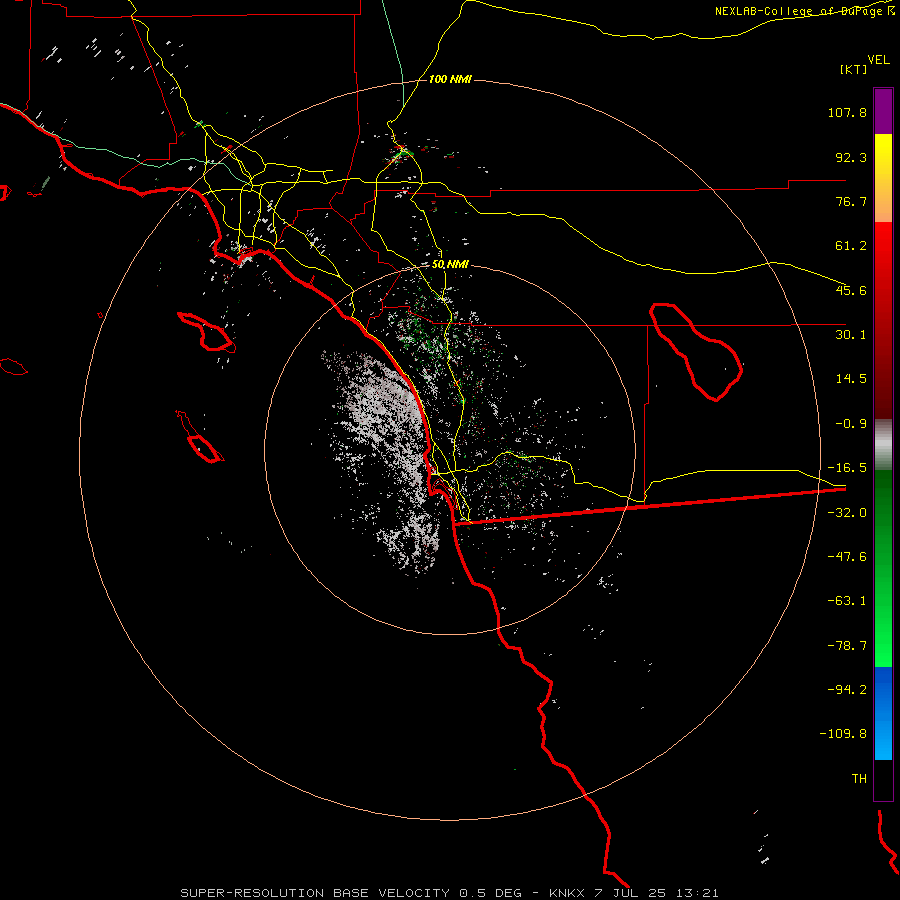Click the 76.7 velocity scale value

pos(851,201)
